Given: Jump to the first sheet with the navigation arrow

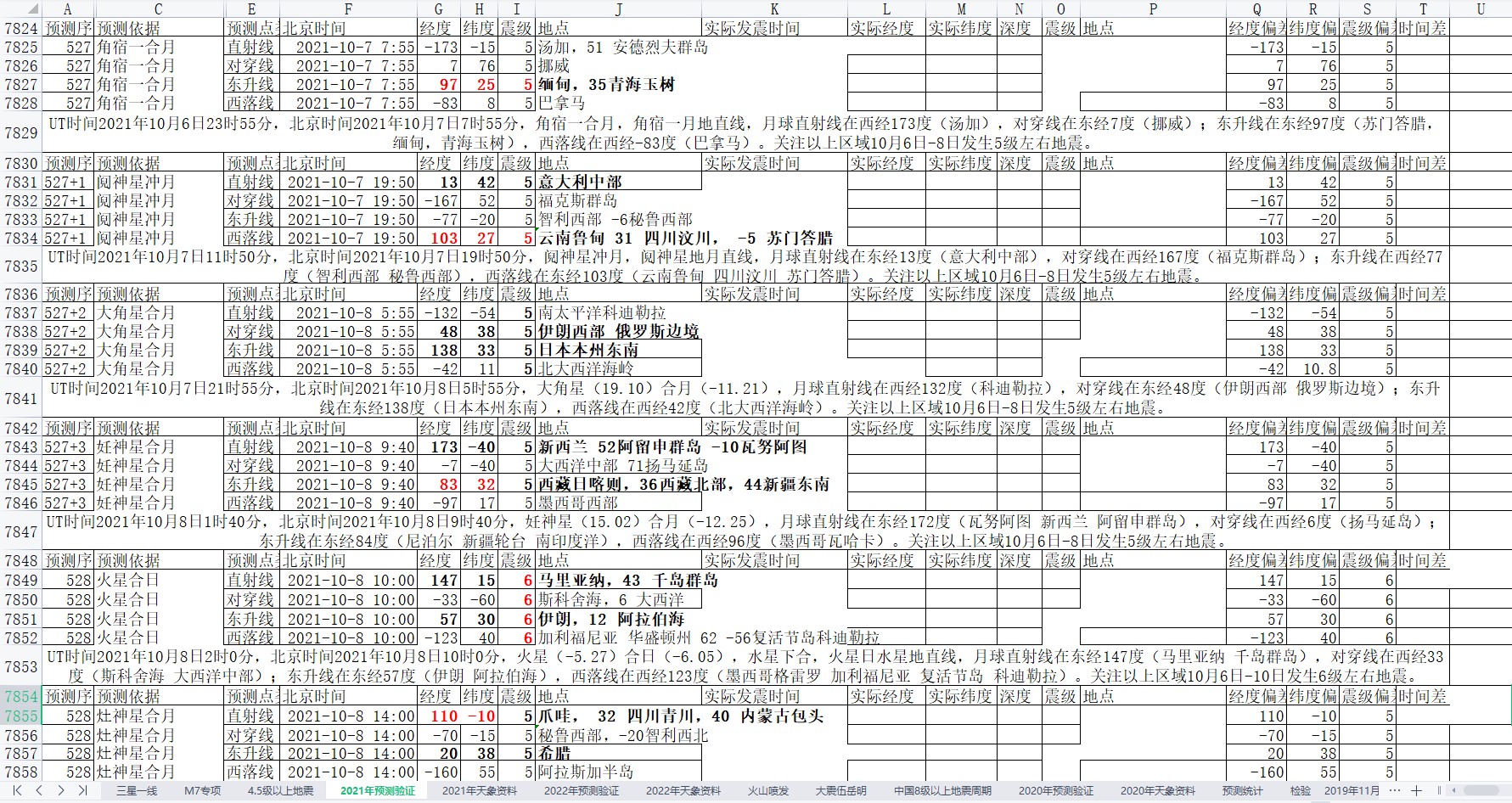Looking at the screenshot, I should coord(17,790).
